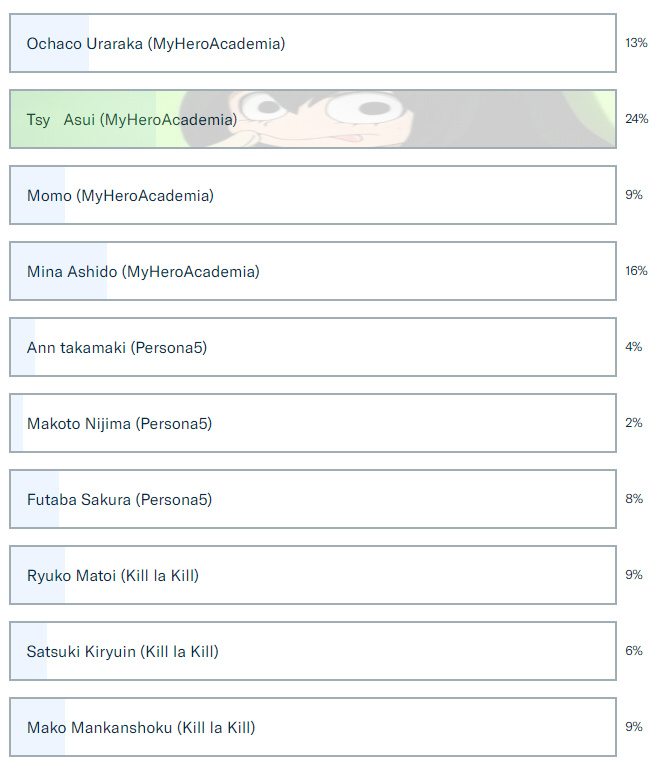Select Satsuki Kiryuin (Kill la Kill) option
Image resolution: width=659 pixels, height=772 pixels.
click(x=313, y=651)
